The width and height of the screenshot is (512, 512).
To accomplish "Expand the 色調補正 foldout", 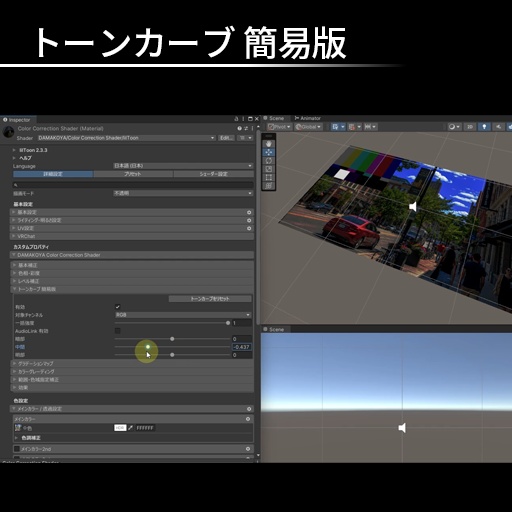I will [16, 438].
